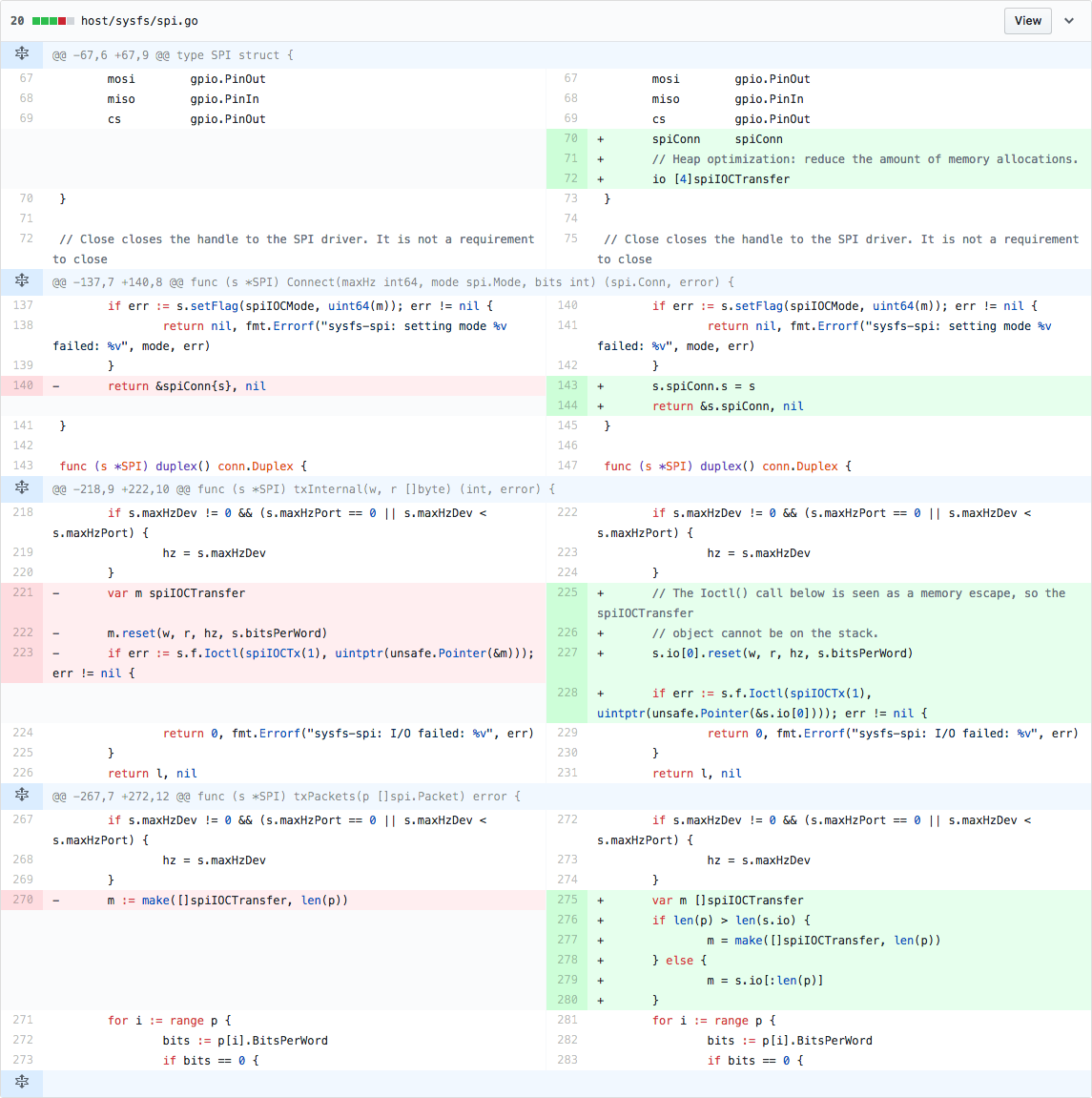Viewport: 1092px width, 1098px height.
Task: Select added line number 275
Action: point(567,900)
